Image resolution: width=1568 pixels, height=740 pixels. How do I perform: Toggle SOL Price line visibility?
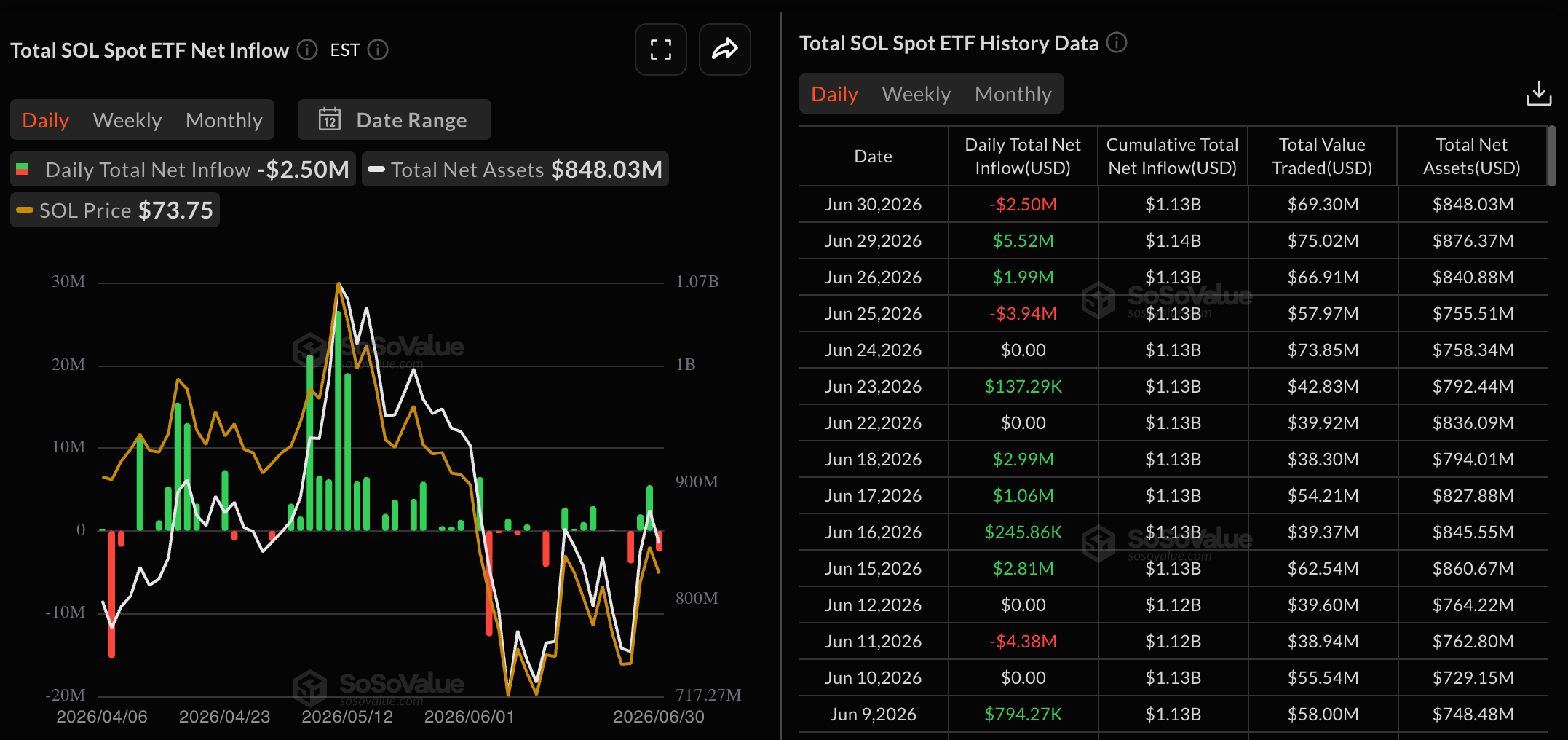tap(115, 210)
